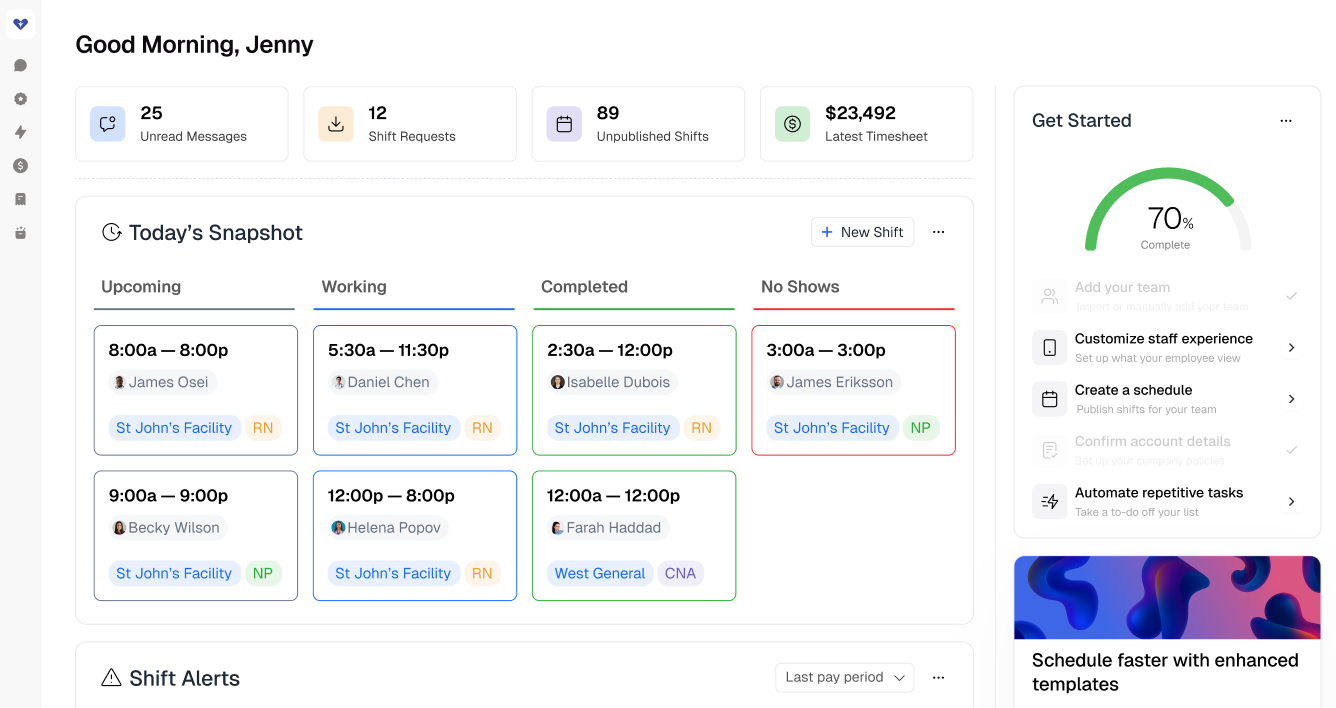The width and height of the screenshot is (1336, 708).
Task: Click the Automate repetitive tasks bolt icon
Action: point(1050,502)
